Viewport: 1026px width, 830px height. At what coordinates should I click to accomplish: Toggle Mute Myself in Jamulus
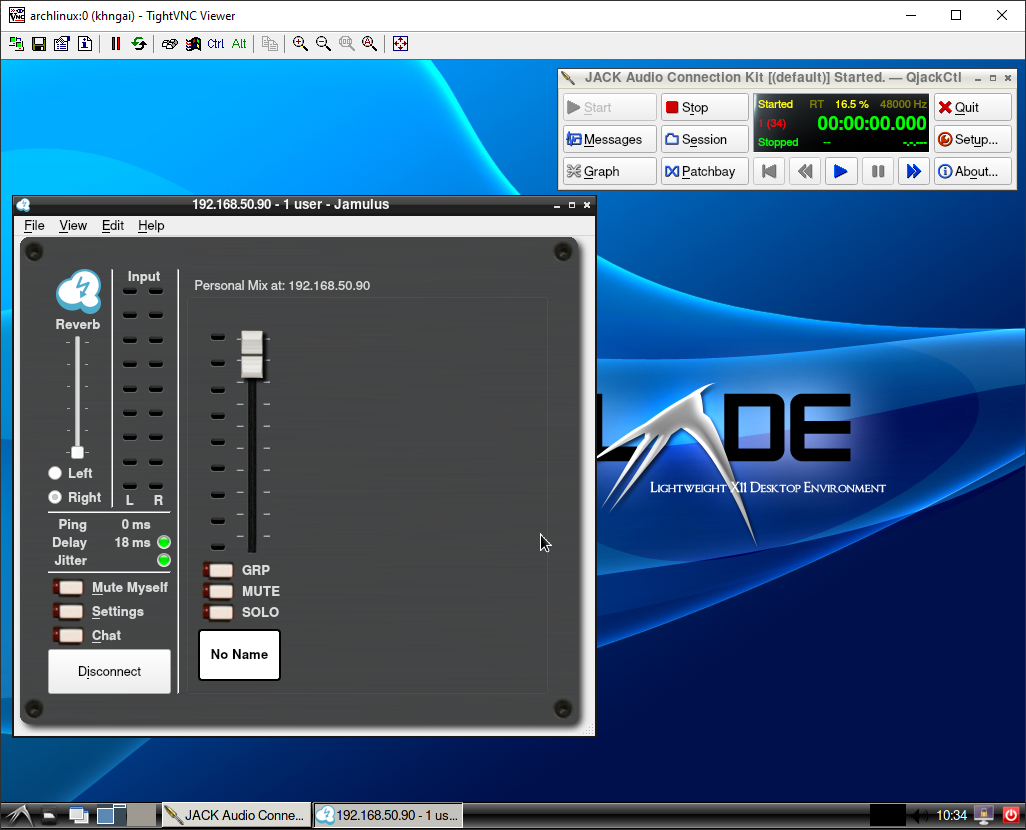(69, 588)
